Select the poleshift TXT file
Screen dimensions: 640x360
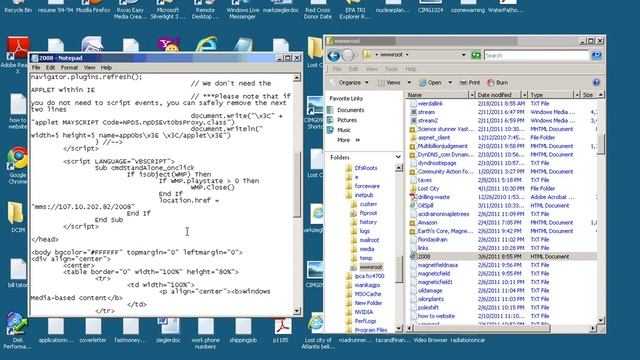point(502,307)
